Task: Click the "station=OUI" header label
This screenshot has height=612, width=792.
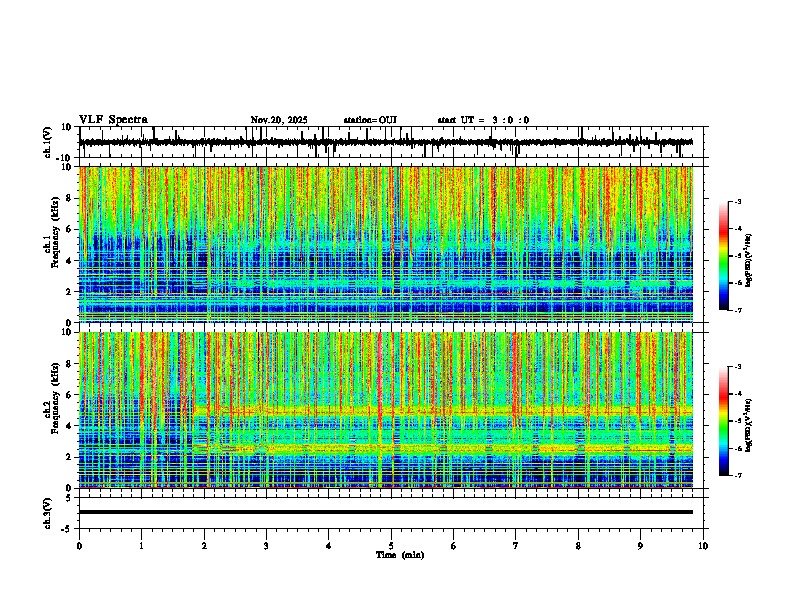Action: [370, 120]
